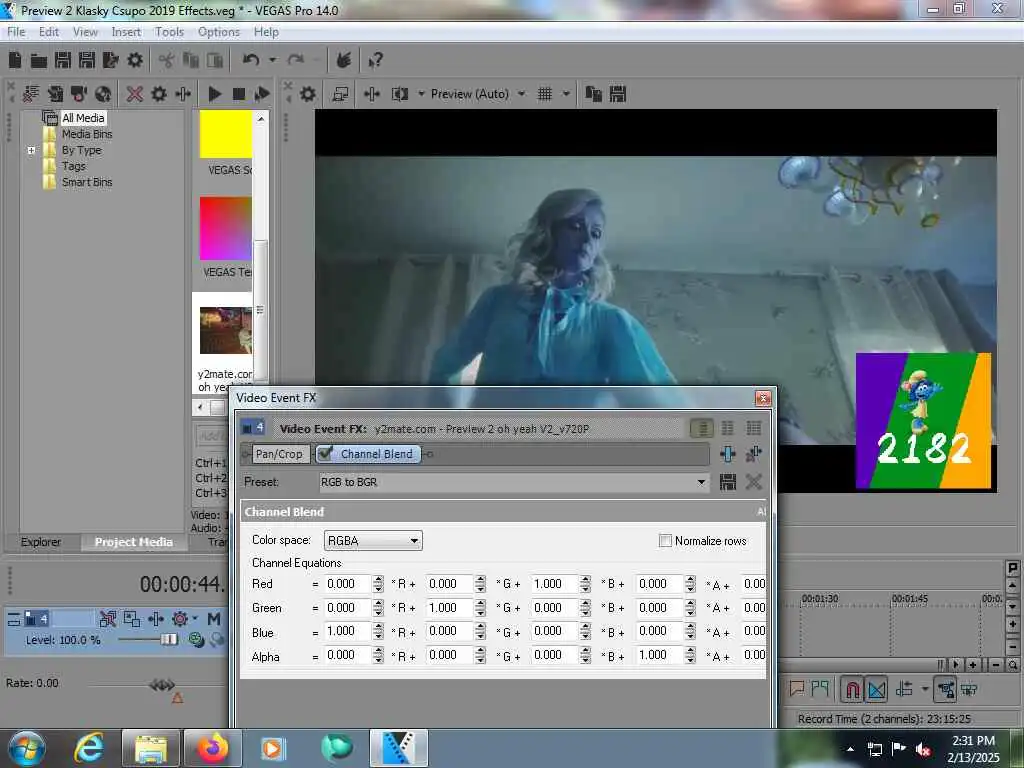
Task: Copy snapshot to clipboard icon in preview
Action: [594, 94]
